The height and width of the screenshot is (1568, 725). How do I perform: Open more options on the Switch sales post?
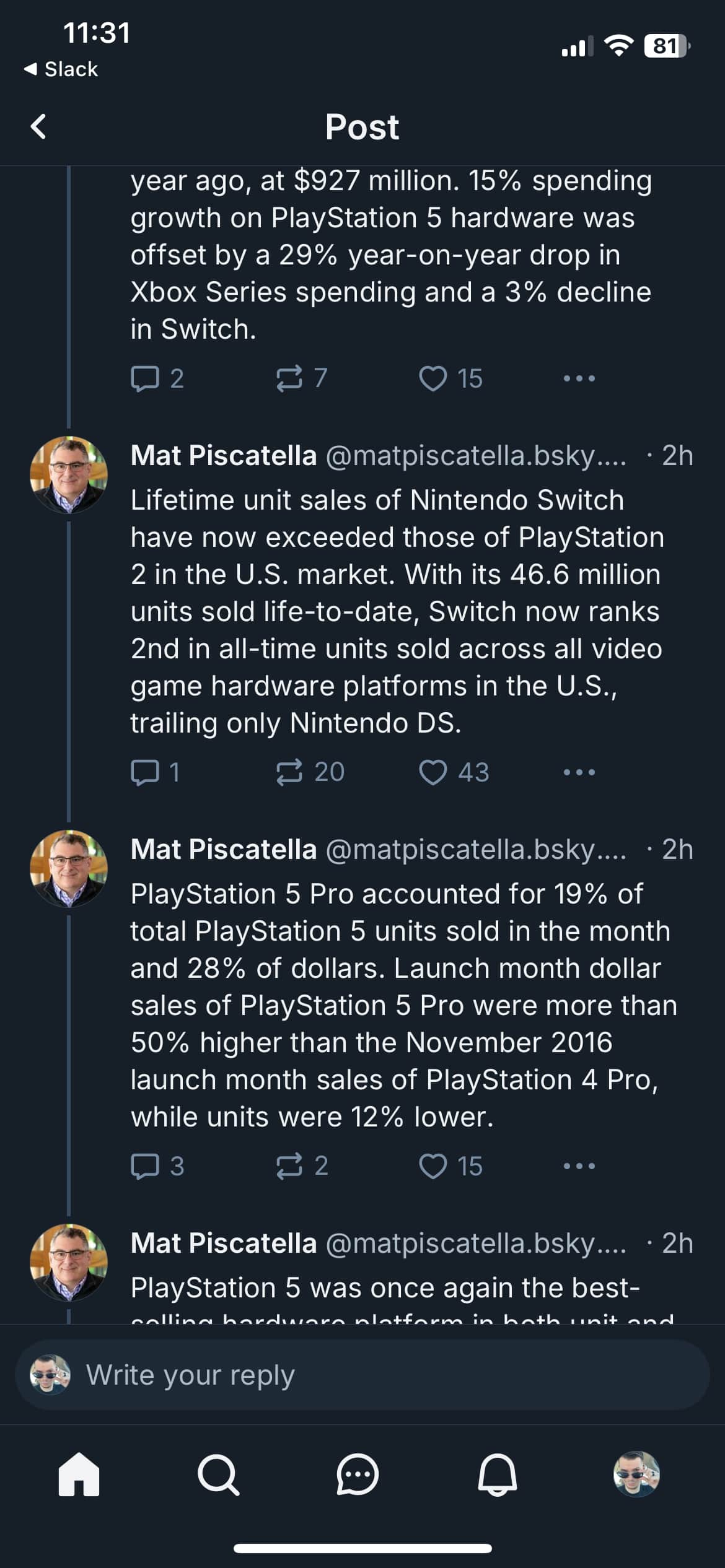point(579,771)
